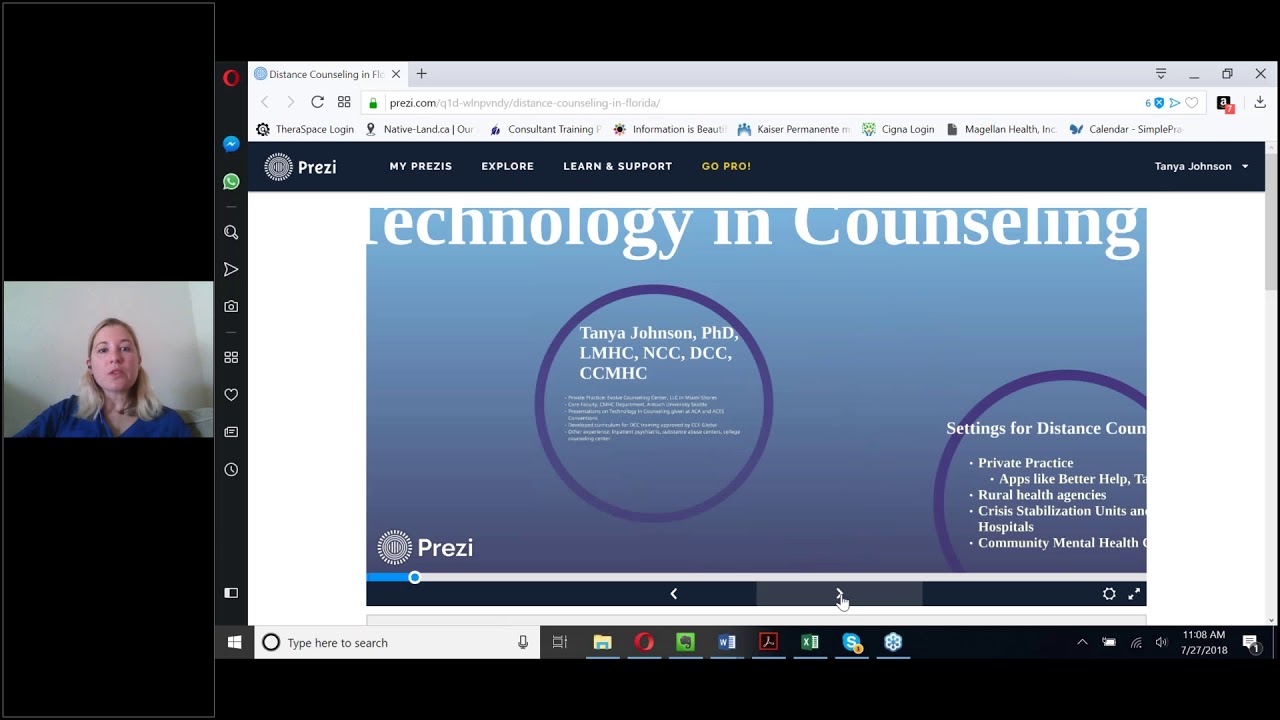Click the Prezi logo in header
Screen dimensions: 1280x720
coord(300,167)
